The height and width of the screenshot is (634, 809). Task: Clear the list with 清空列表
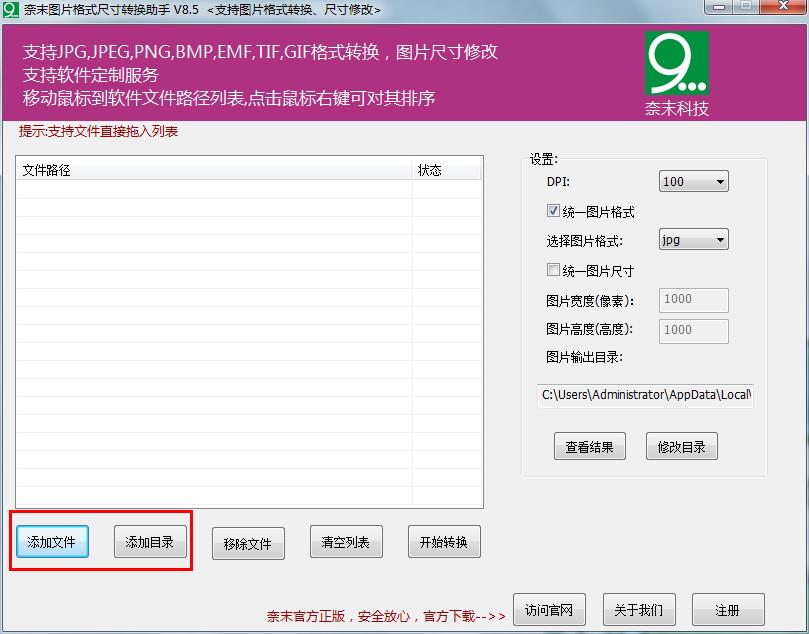(x=346, y=542)
